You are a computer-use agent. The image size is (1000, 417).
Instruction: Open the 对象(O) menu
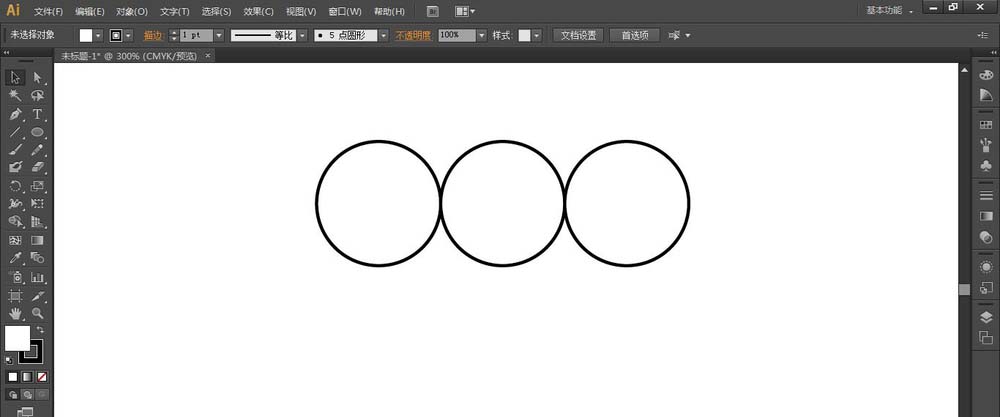click(131, 12)
